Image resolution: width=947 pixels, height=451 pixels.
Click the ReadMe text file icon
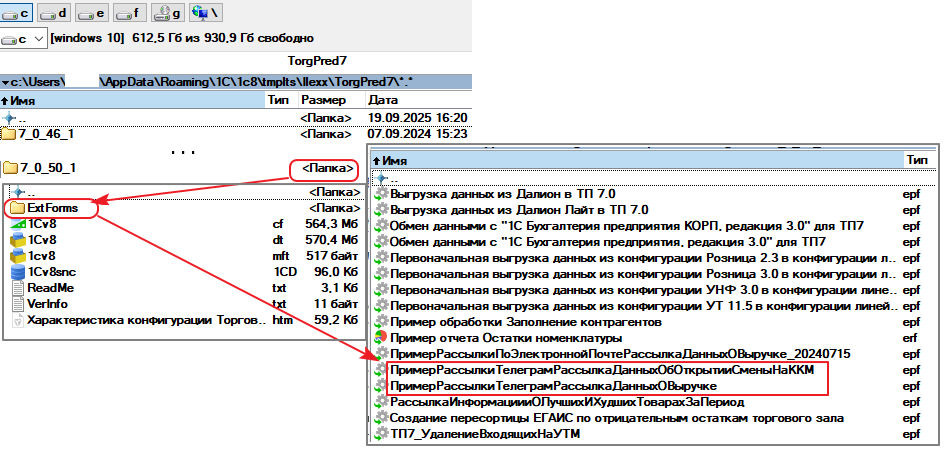[17, 288]
